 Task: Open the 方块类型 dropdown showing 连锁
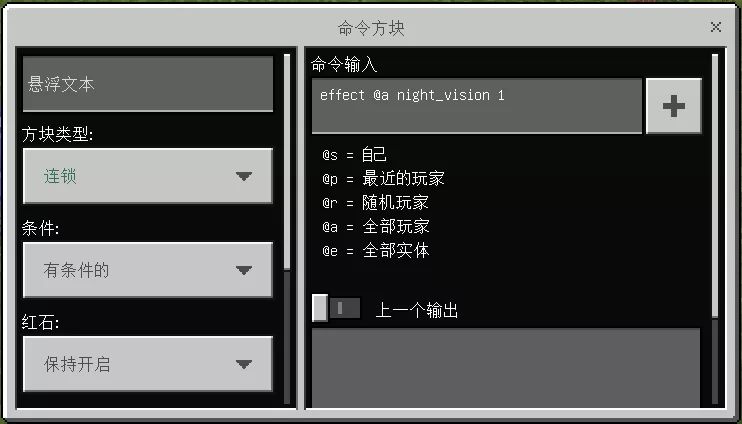pos(148,176)
